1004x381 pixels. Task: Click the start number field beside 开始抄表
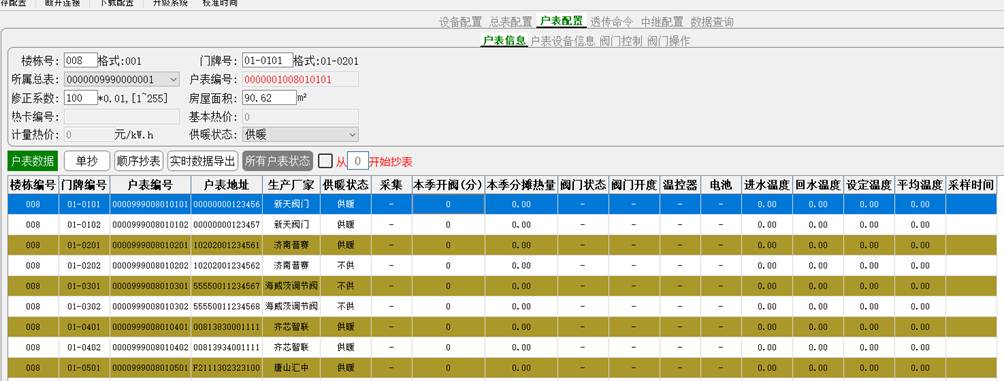click(x=358, y=161)
